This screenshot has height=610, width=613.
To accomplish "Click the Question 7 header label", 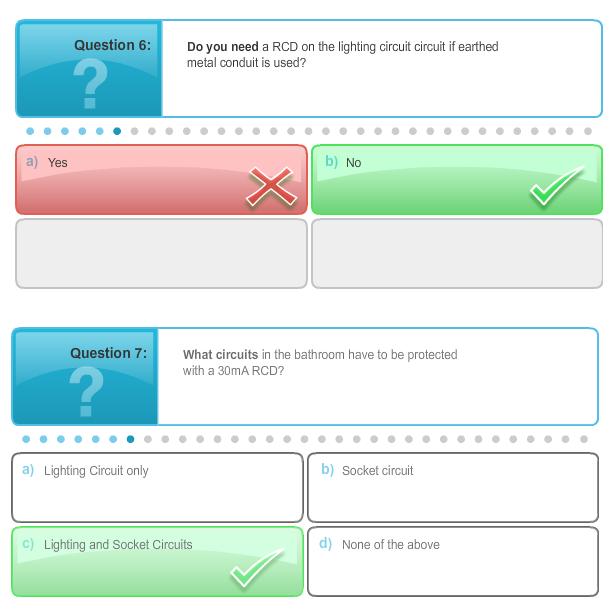I will click(x=108, y=353).
